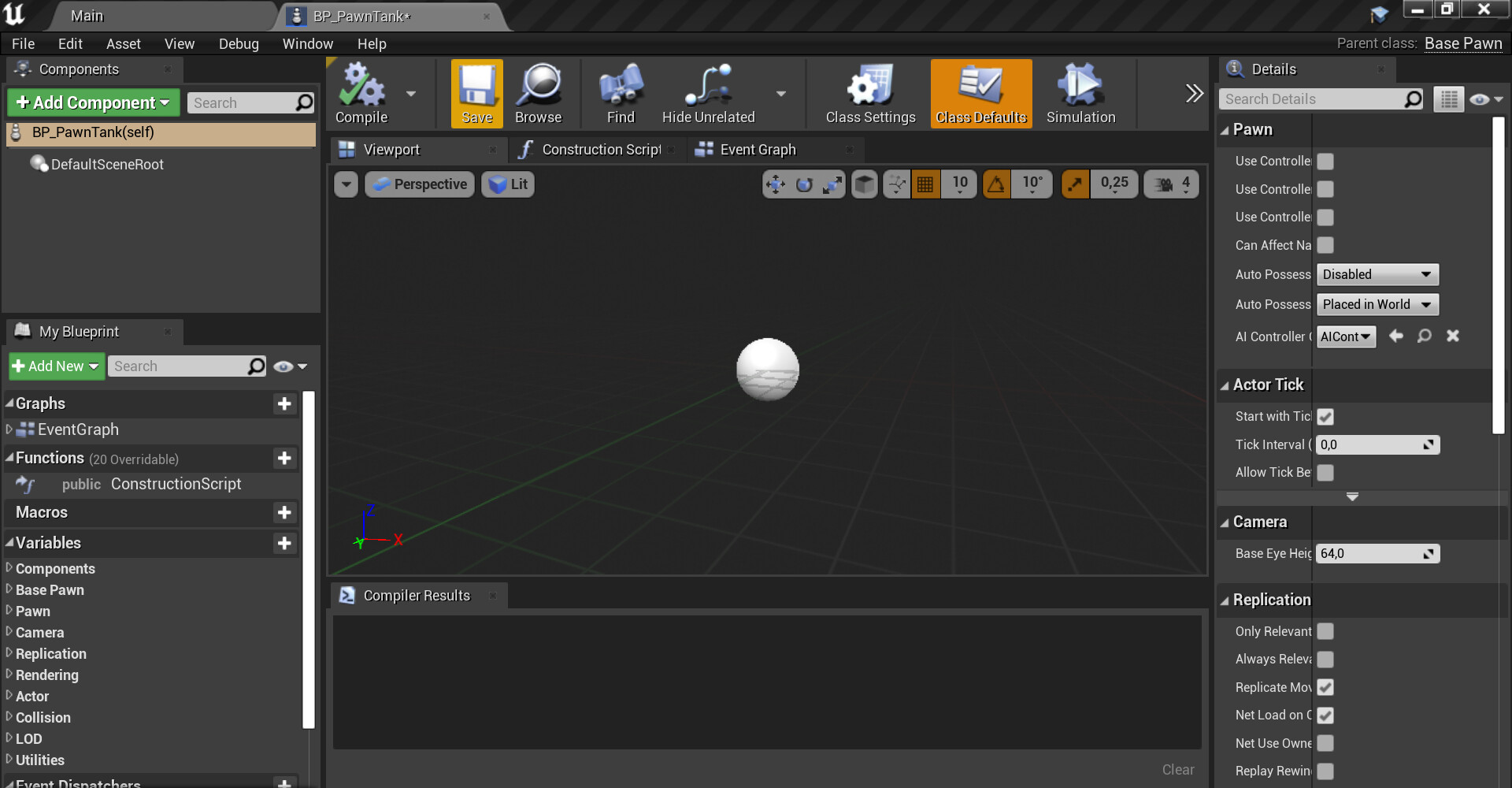Click Clear in Compiler Results
The height and width of the screenshot is (788, 1512).
(1177, 770)
